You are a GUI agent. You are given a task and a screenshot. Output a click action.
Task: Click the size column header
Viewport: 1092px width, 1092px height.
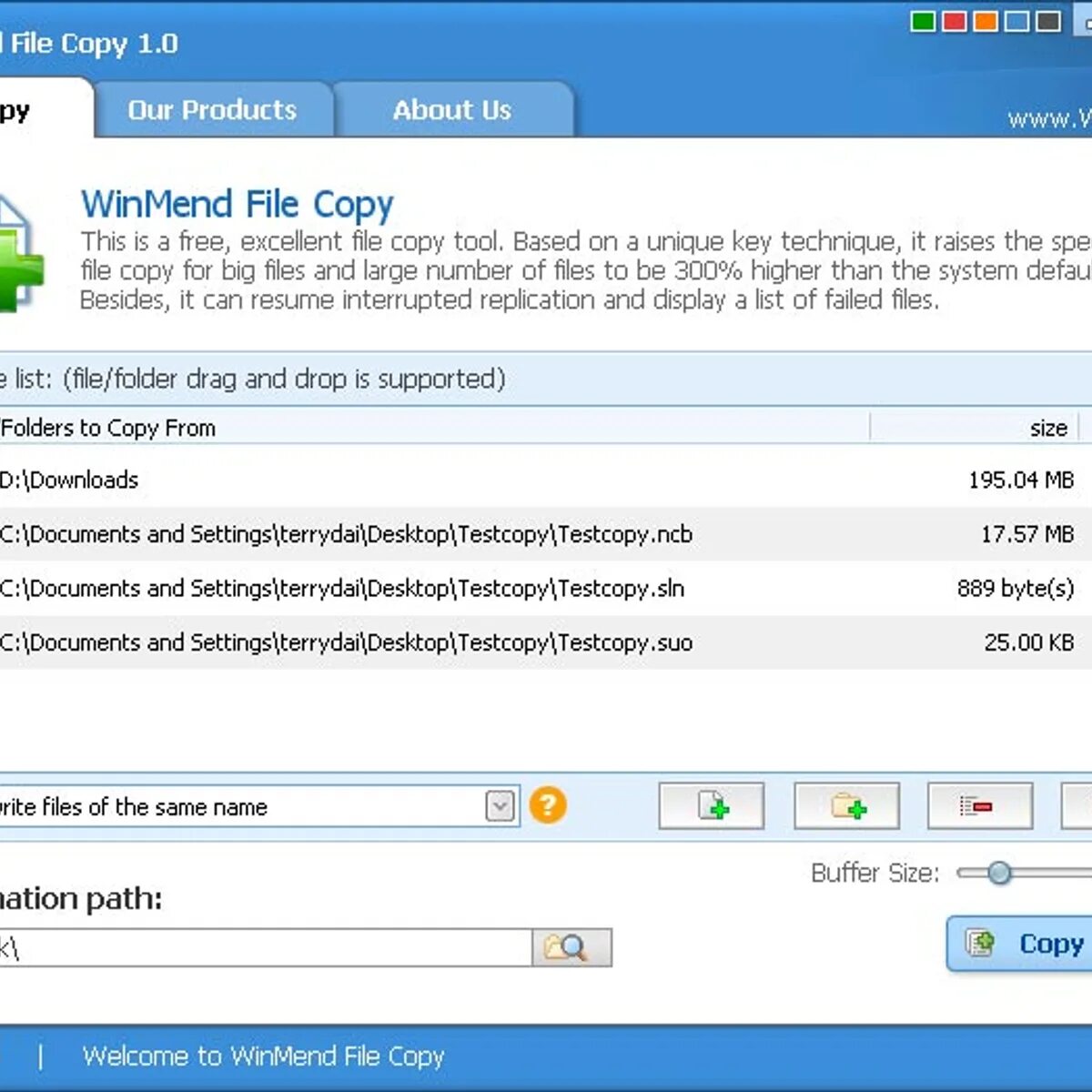(x=975, y=428)
